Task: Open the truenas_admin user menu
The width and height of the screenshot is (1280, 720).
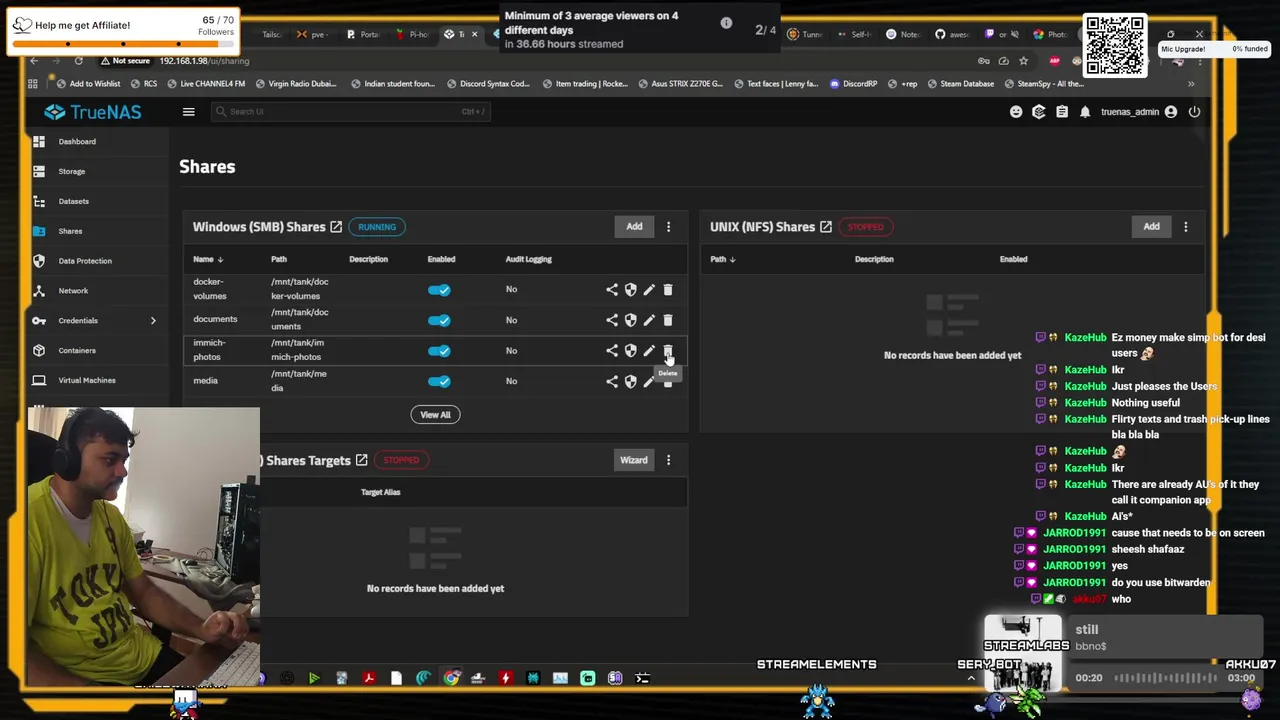Action: point(1139,112)
